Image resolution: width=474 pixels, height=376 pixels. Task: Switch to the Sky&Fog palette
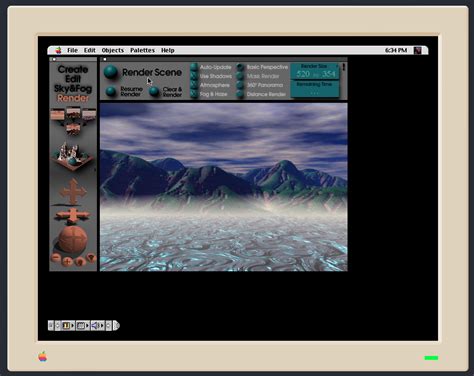coord(73,89)
